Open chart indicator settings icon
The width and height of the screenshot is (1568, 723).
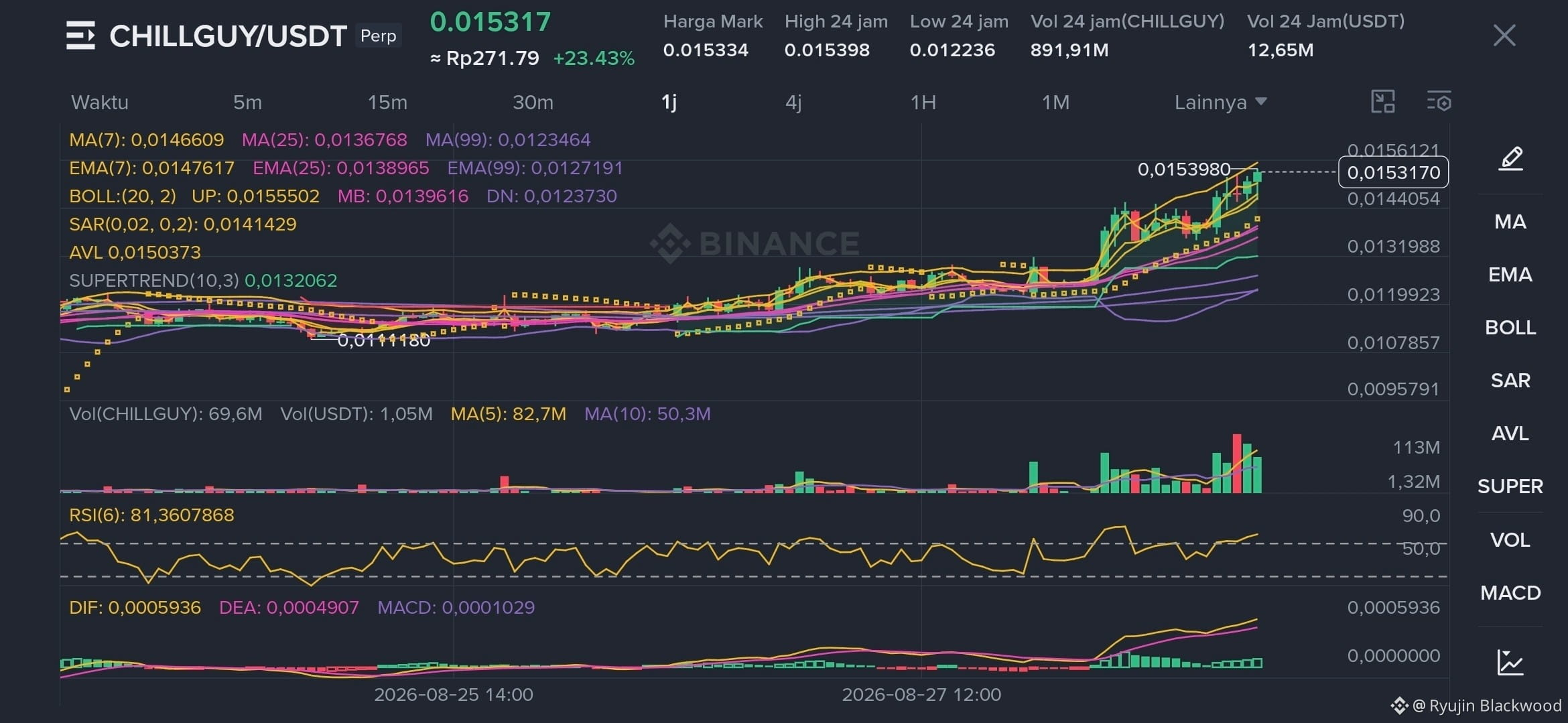pos(1439,102)
